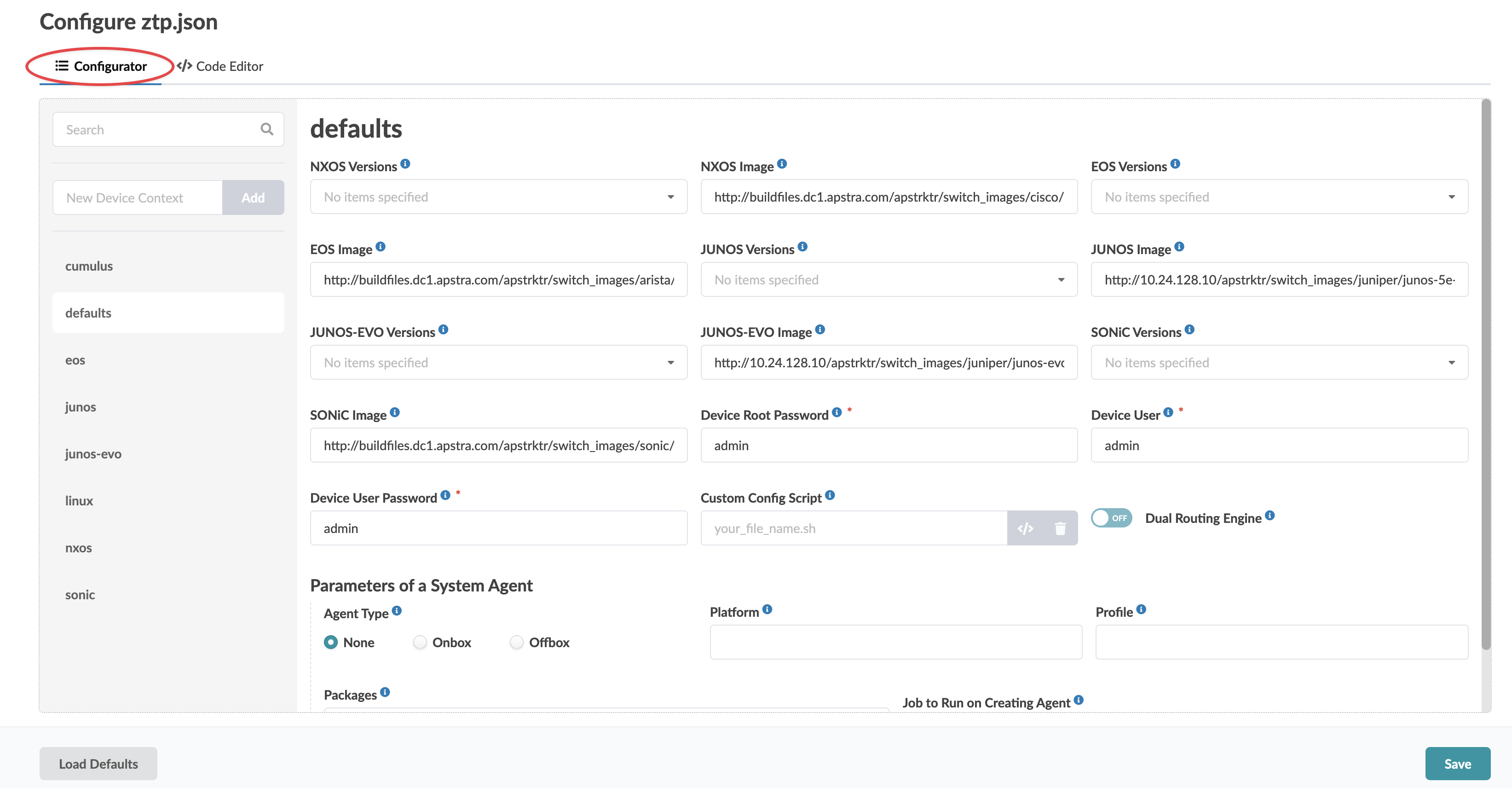Click the Load Defaults button
The height and width of the screenshot is (788, 1512).
(x=98, y=763)
